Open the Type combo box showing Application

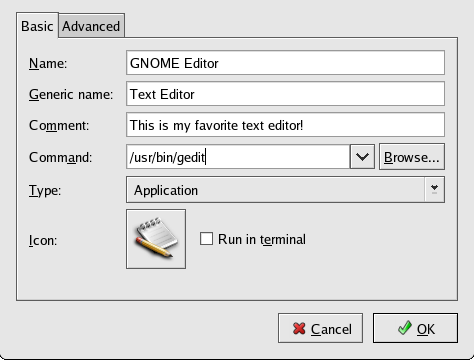pyautogui.click(x=285, y=190)
